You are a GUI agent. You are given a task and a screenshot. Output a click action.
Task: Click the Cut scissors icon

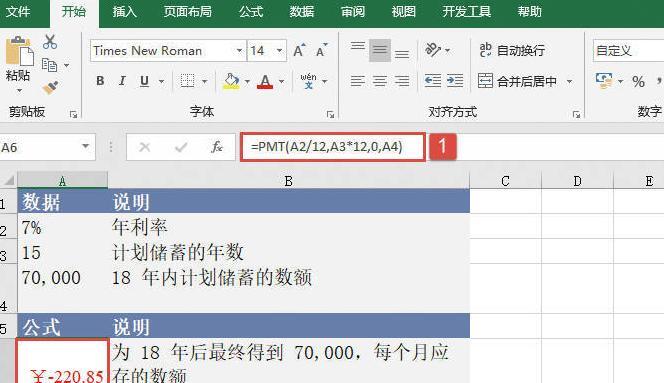50,42
